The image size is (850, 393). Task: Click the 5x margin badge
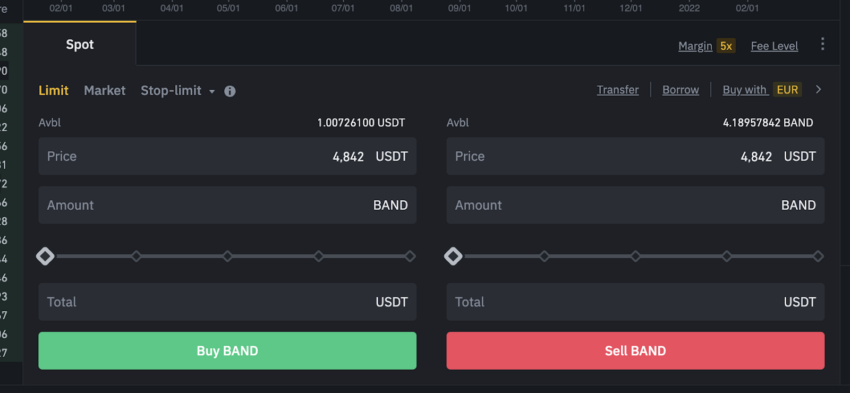[726, 46]
